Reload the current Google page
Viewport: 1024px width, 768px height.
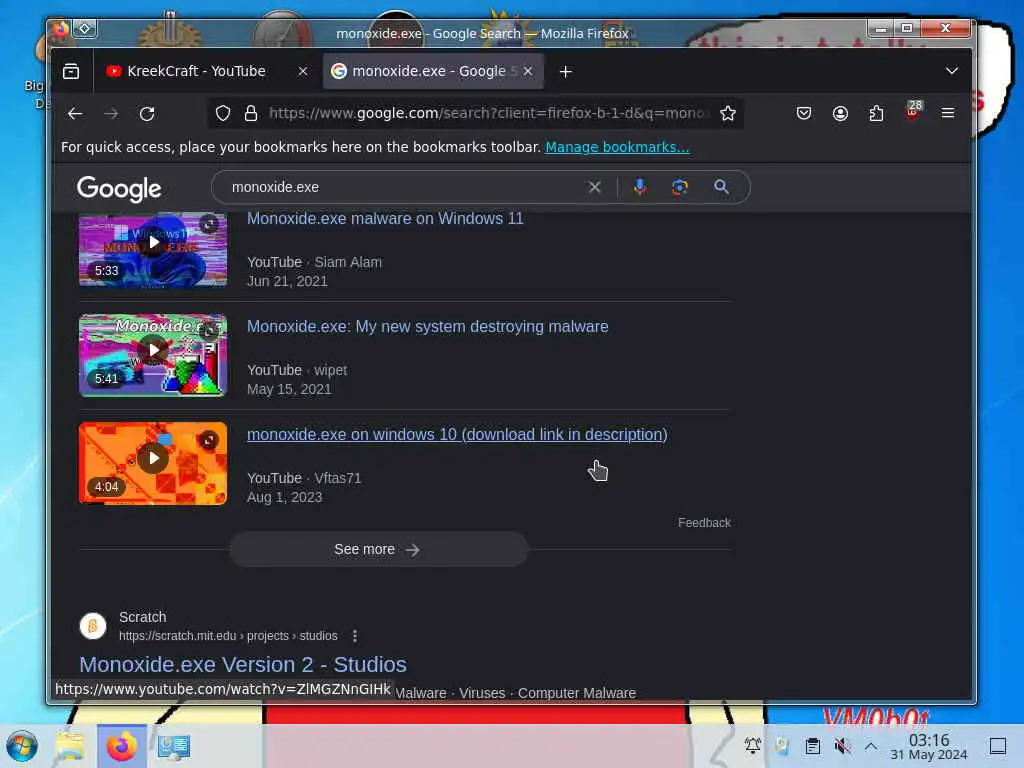pyautogui.click(x=147, y=114)
